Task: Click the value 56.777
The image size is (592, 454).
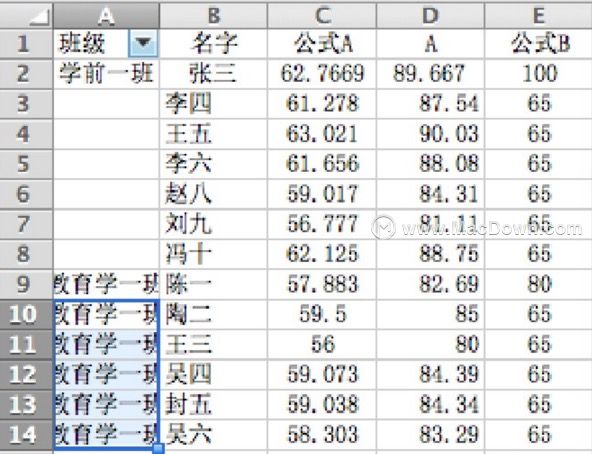Action: 322,224
